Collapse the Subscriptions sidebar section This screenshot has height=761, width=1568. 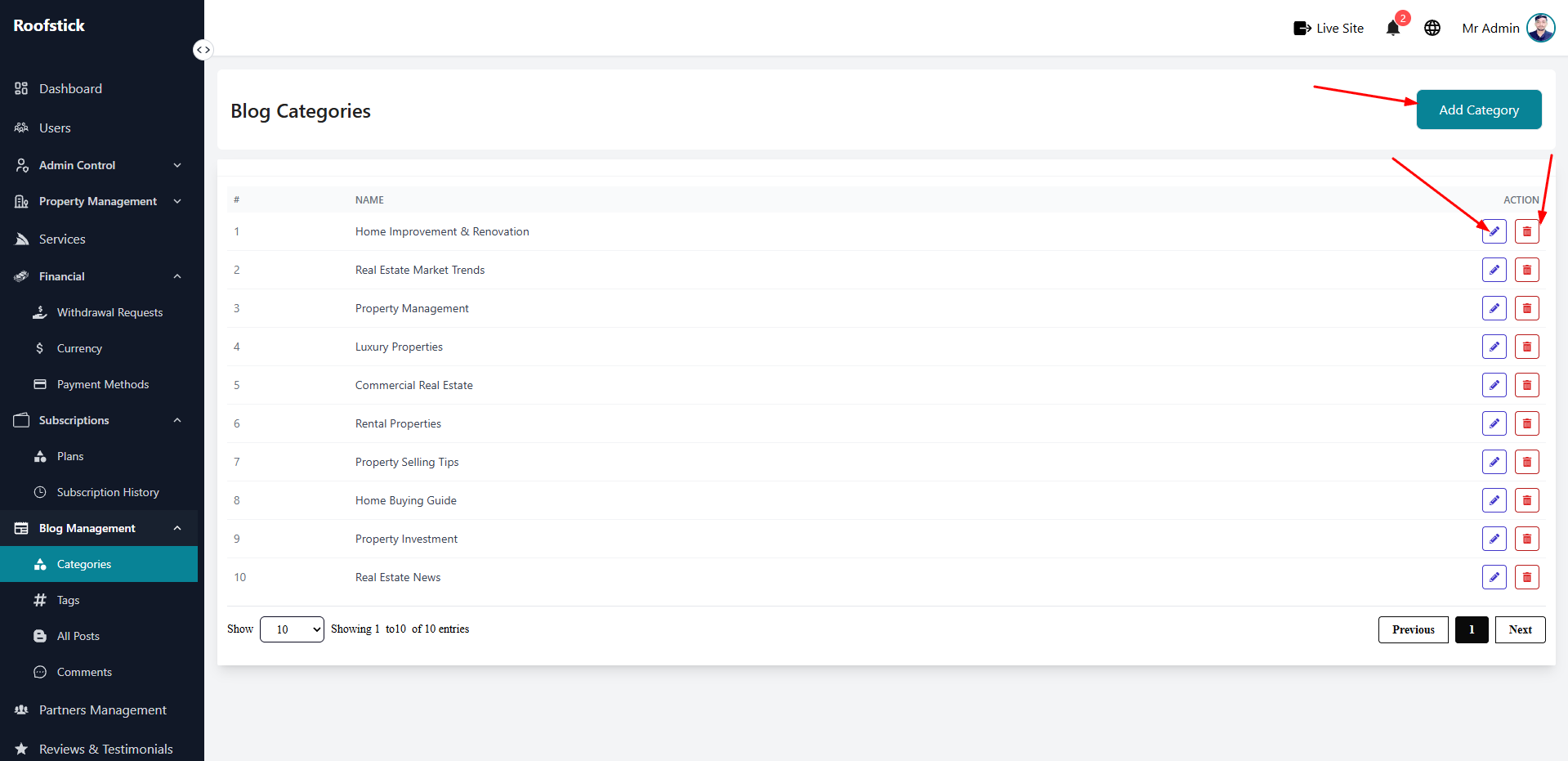click(99, 420)
